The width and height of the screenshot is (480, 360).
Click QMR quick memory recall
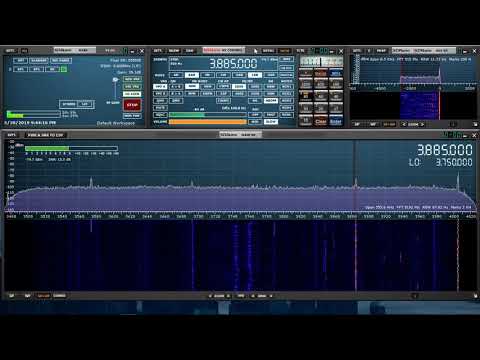pyautogui.click(x=176, y=101)
